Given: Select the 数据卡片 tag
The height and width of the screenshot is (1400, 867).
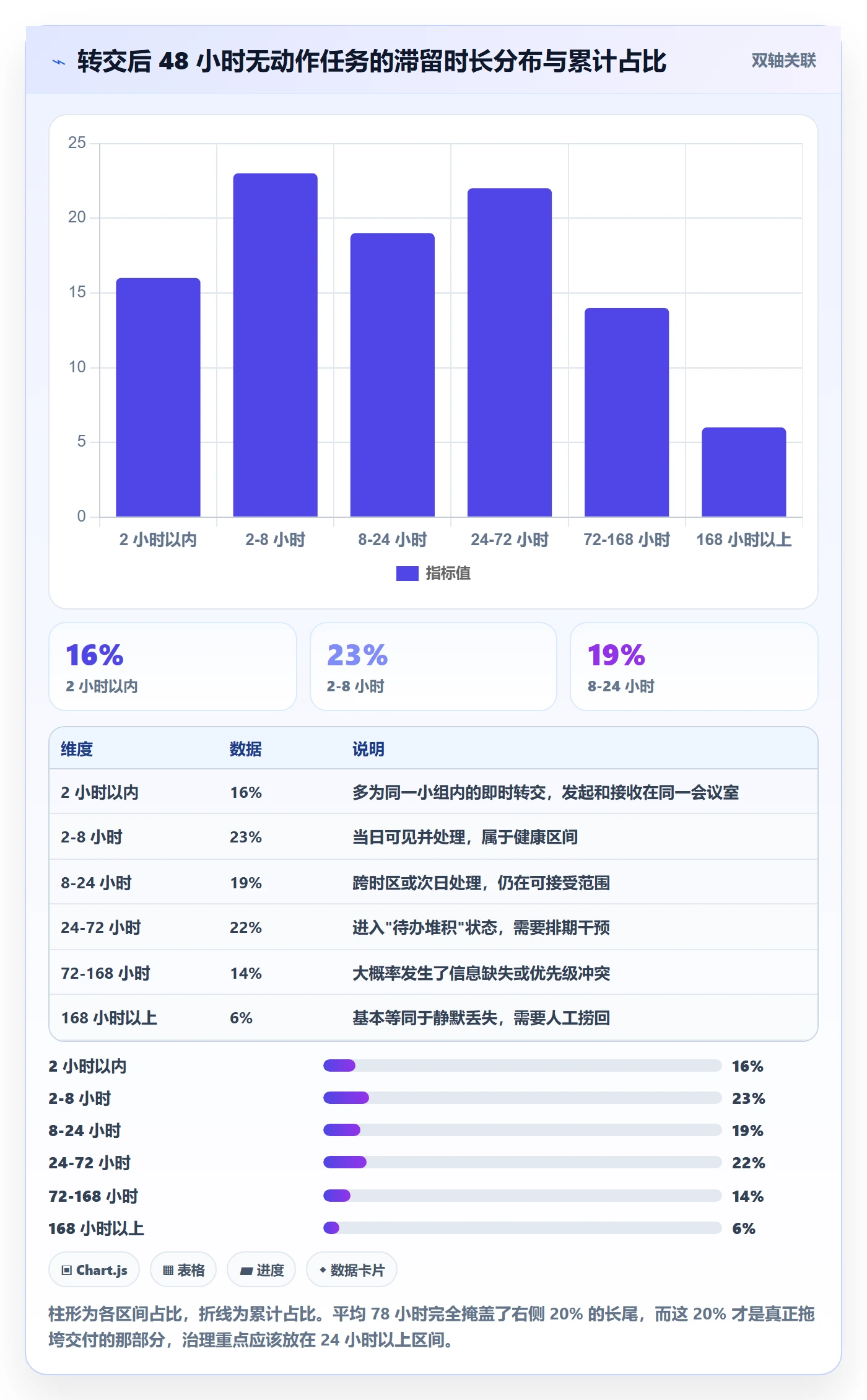Looking at the screenshot, I should point(351,1270).
